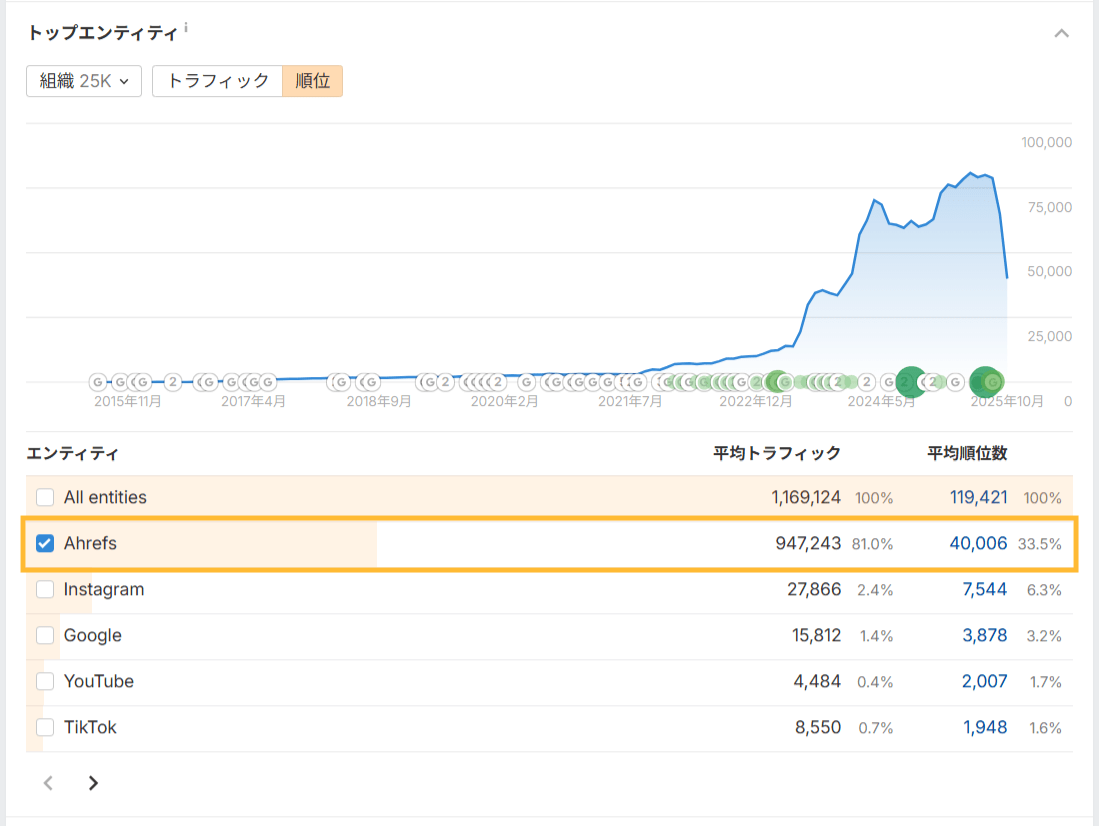The height and width of the screenshot is (826, 1099).
Task: Select the green event marker near 2022年12月
Action: 778,381
